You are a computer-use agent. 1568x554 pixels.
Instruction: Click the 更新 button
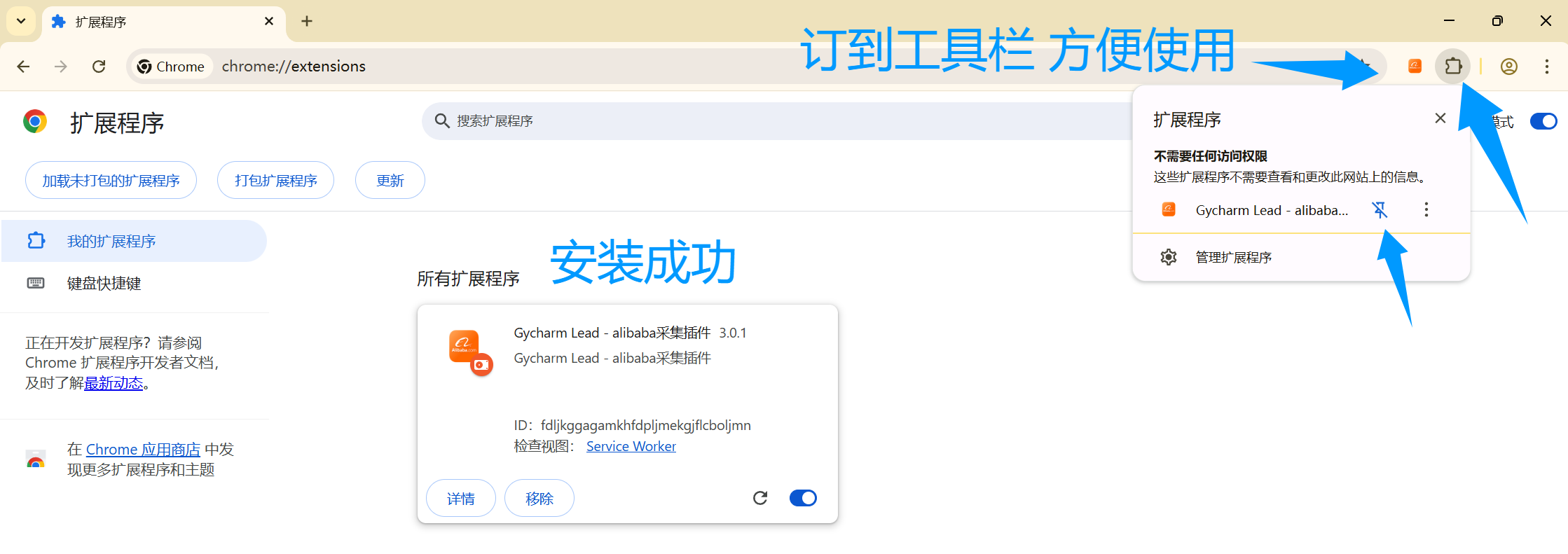[390, 181]
